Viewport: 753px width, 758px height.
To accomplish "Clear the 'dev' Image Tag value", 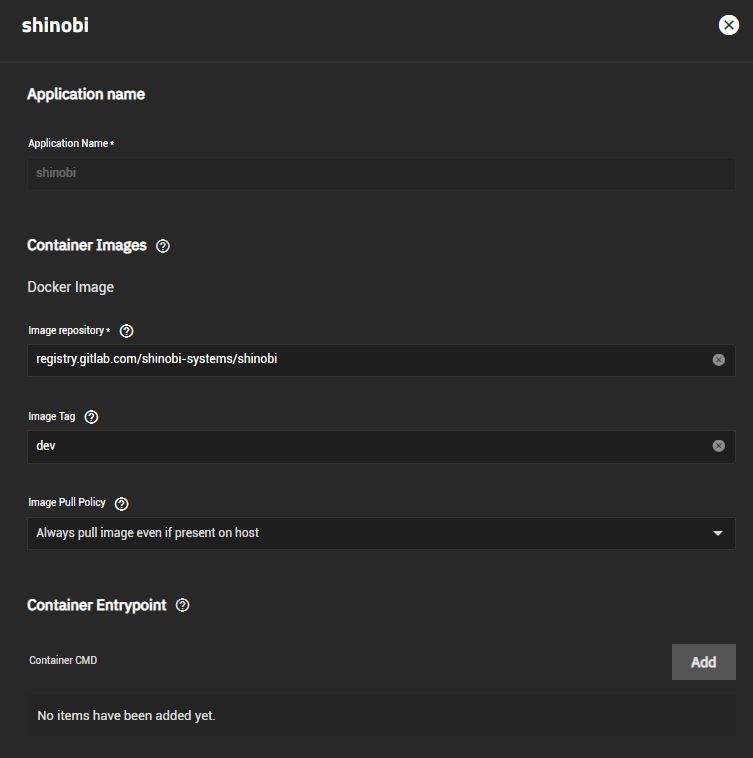I will point(718,446).
